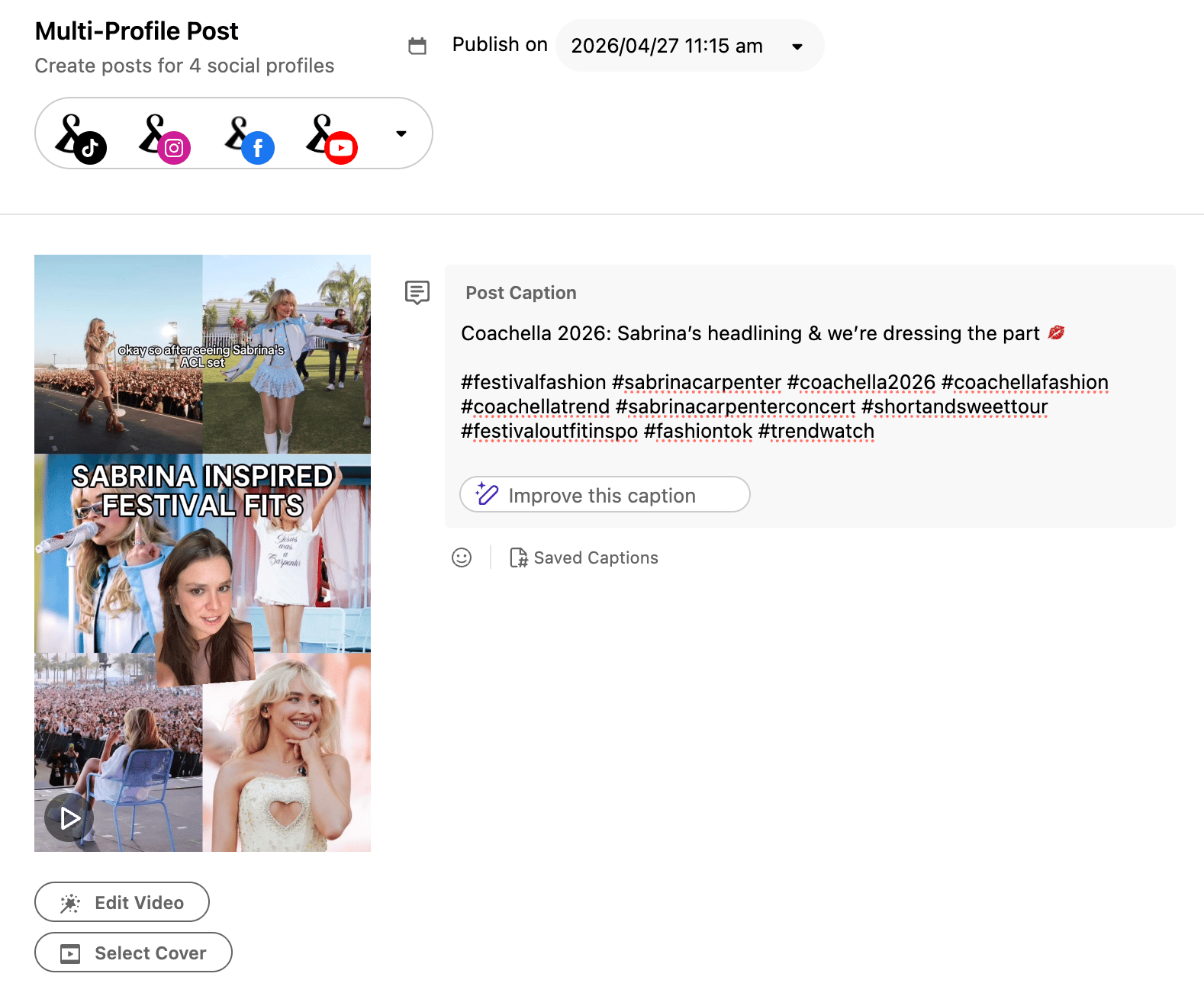Click the #sabrinacarpenterconcert hashtag text
The height and width of the screenshot is (996, 1204).
pos(736,406)
